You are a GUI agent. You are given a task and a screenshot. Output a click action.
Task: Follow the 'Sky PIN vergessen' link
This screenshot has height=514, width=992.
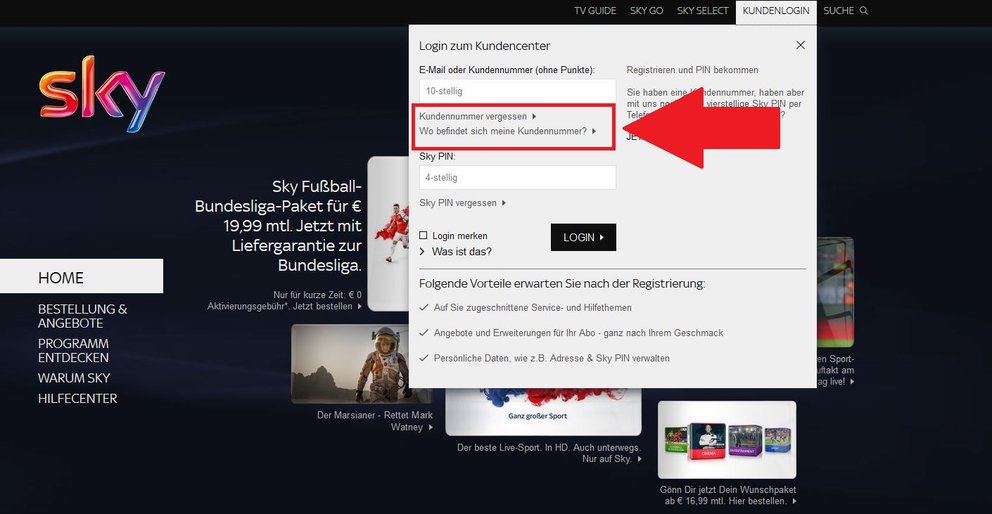coord(462,203)
